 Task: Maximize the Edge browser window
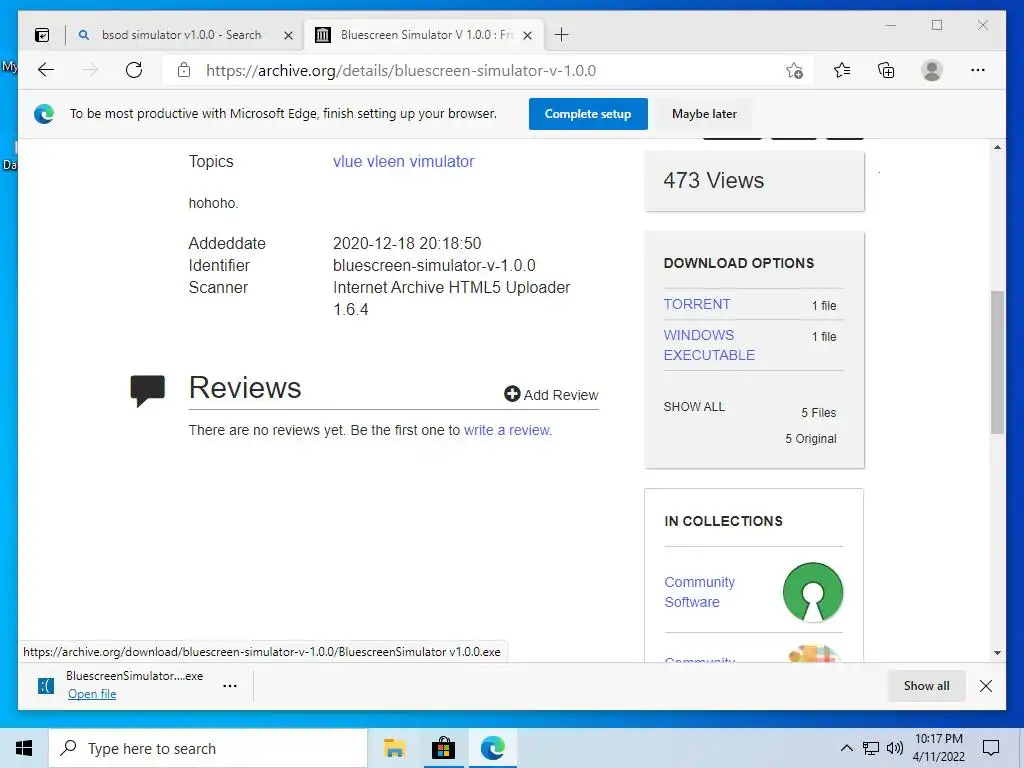click(937, 25)
